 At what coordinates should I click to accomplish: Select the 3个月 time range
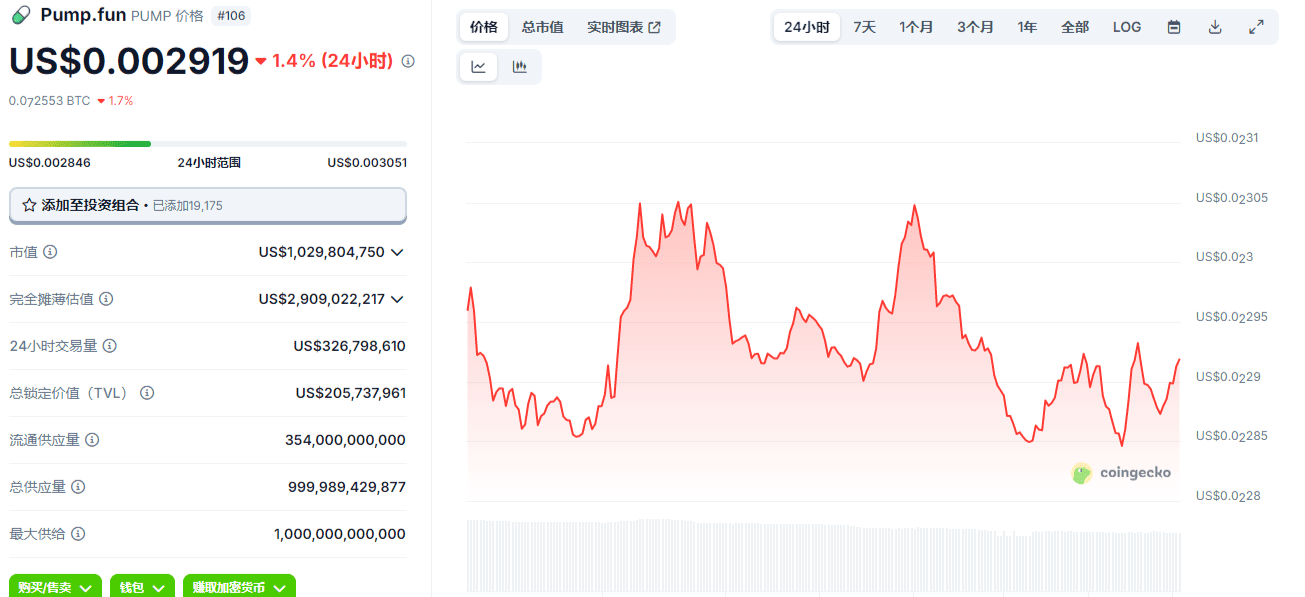point(975,27)
